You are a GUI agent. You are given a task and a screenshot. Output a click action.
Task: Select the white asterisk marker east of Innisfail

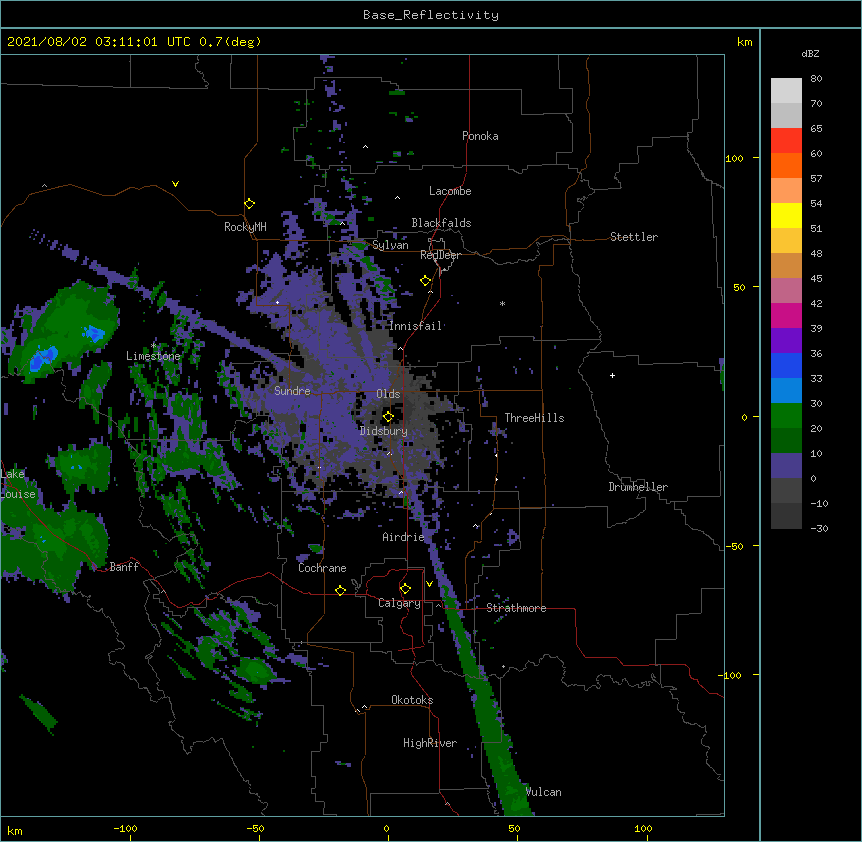click(502, 303)
